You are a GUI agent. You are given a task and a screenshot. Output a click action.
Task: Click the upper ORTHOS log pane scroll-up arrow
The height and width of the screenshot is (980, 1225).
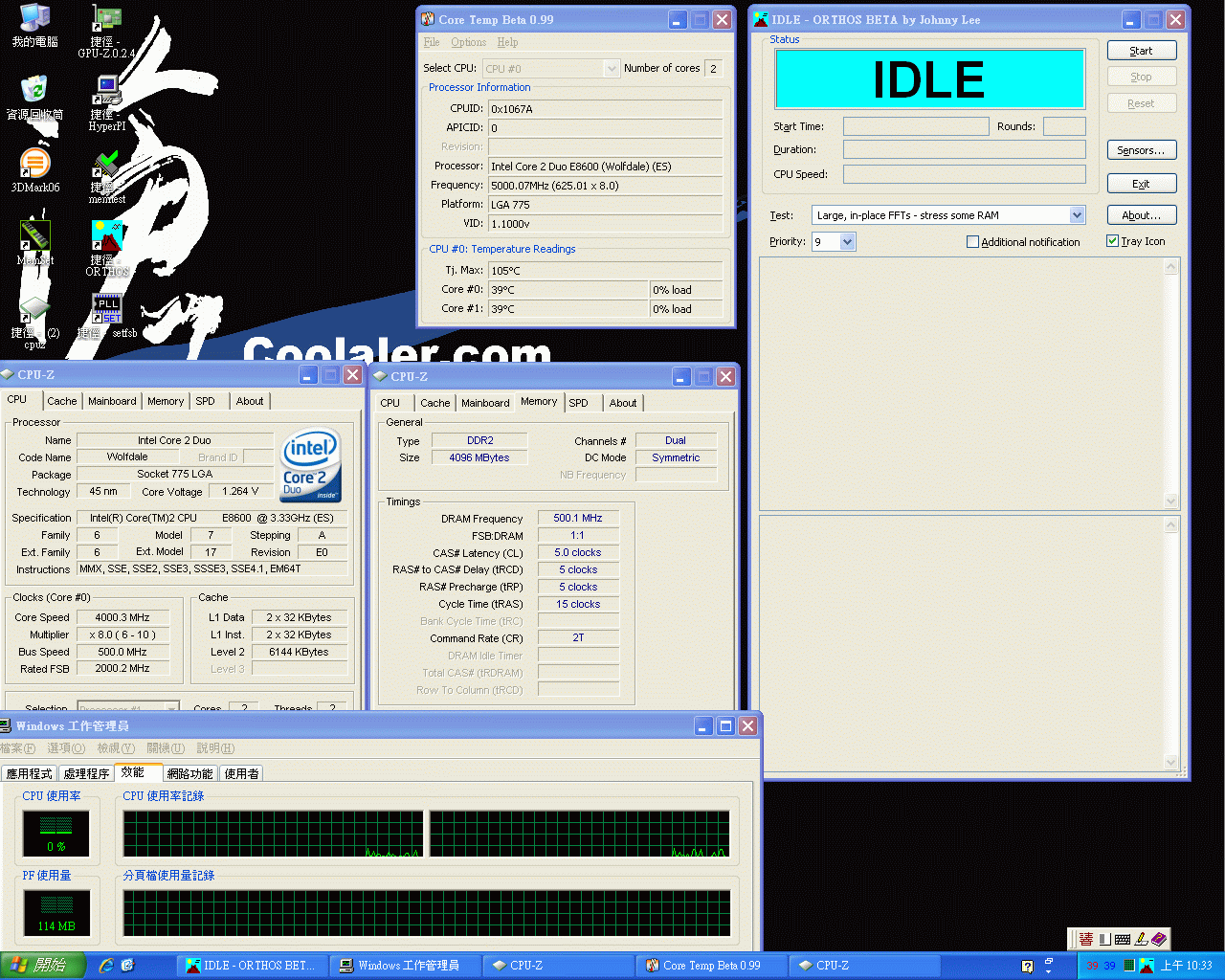[1171, 267]
